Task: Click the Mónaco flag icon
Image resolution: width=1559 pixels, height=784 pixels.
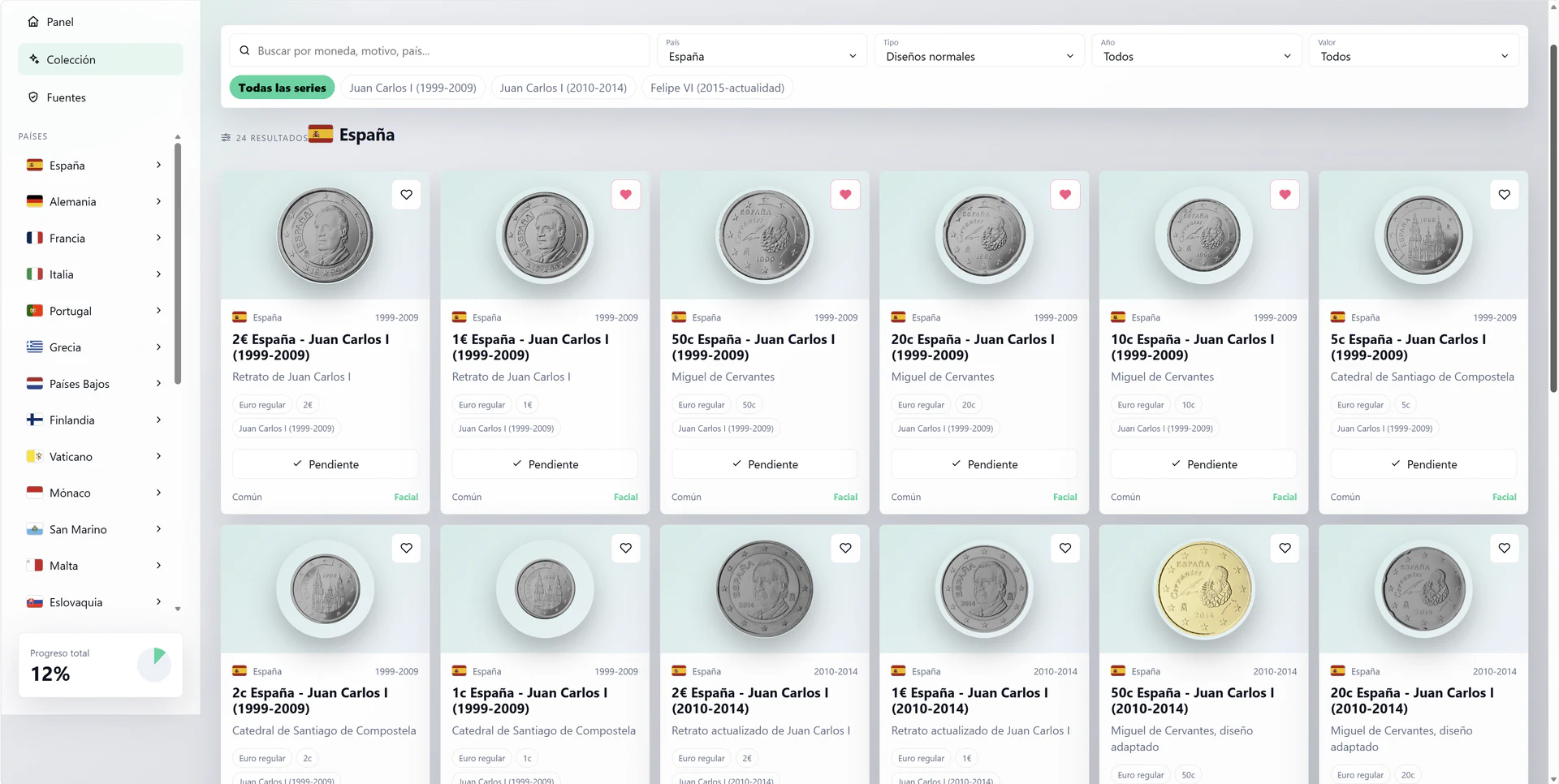Action: point(35,493)
